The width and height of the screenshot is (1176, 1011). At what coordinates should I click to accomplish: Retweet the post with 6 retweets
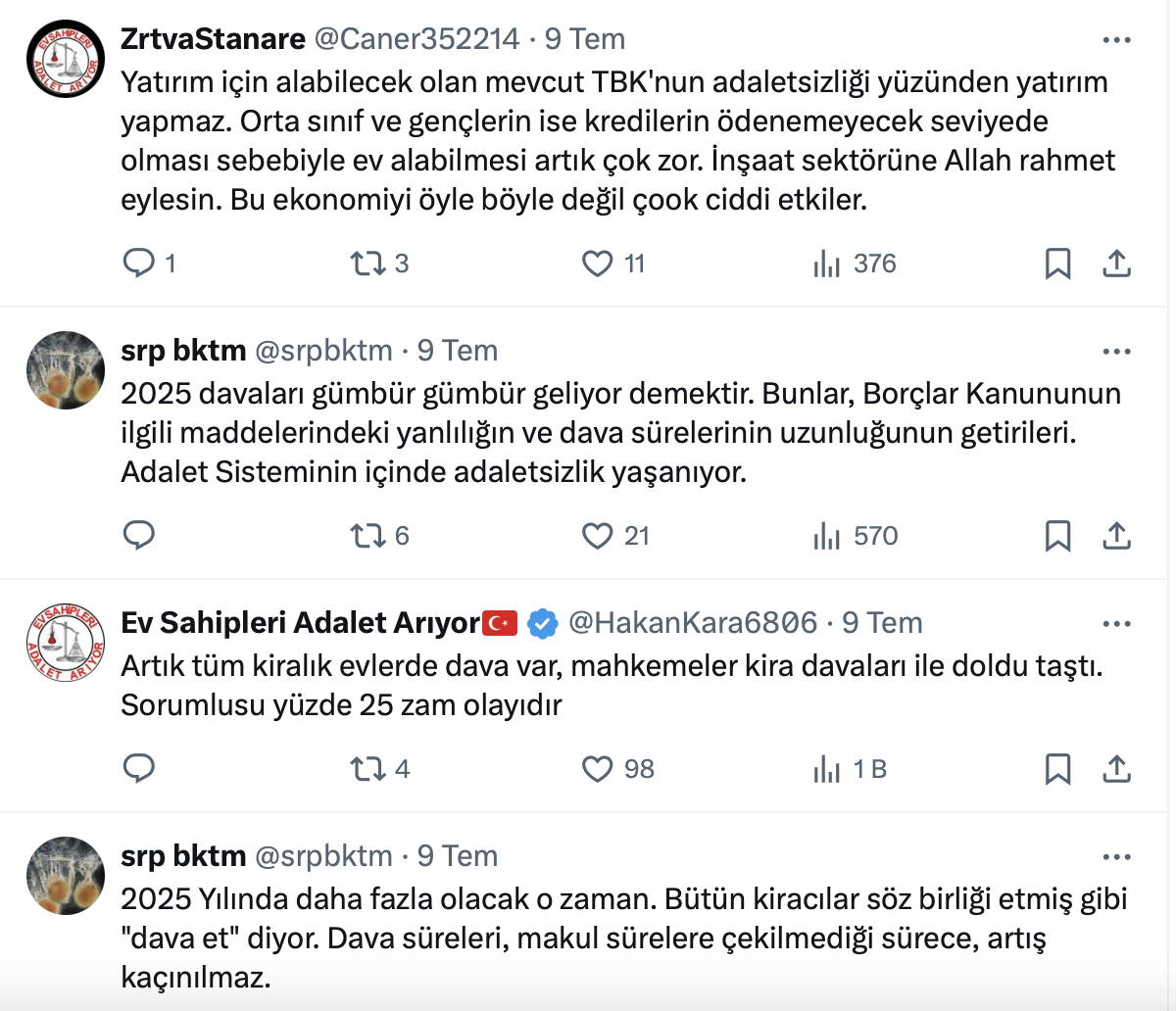[x=368, y=535]
